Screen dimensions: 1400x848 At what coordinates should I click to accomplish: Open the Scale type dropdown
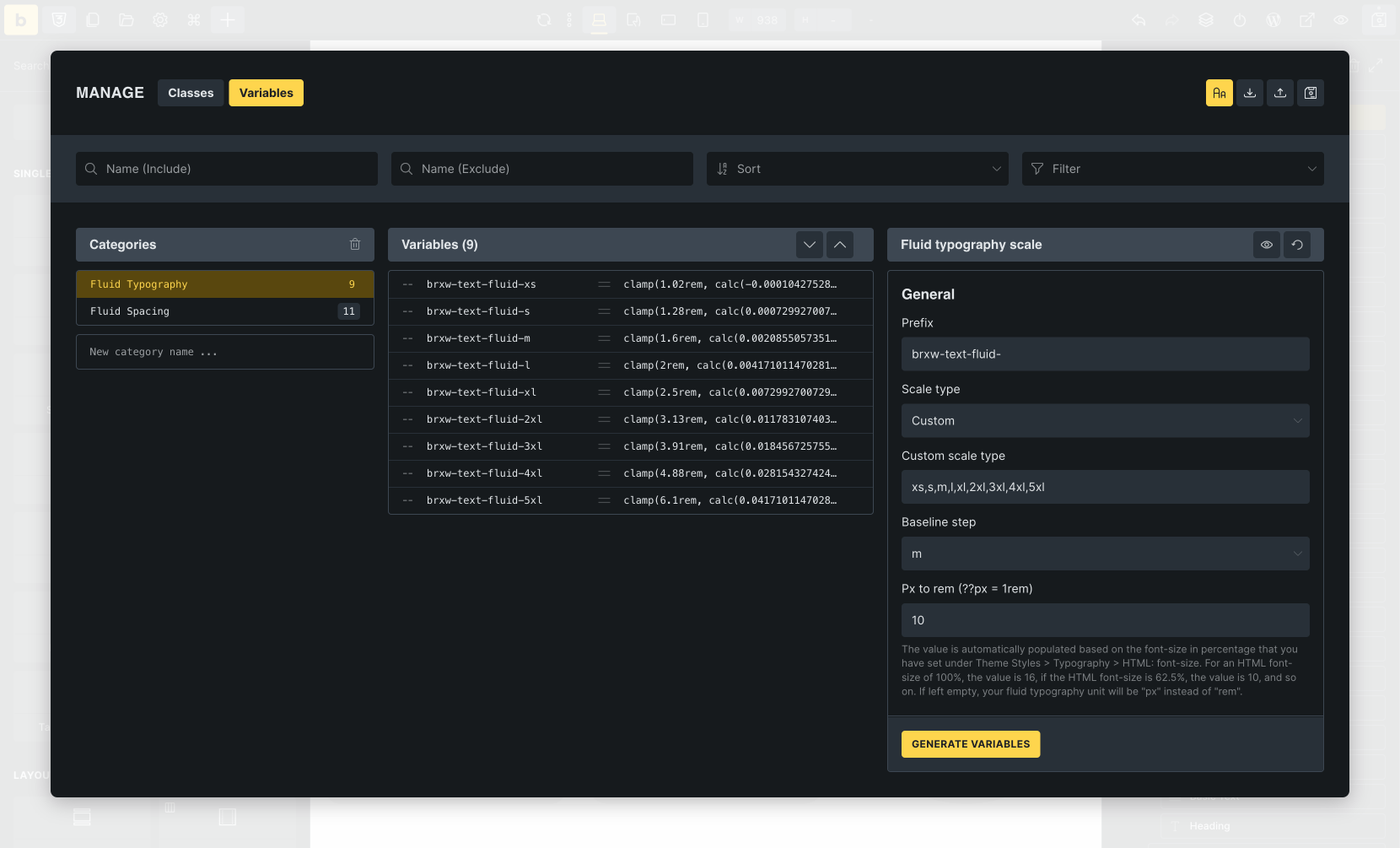coord(1105,421)
